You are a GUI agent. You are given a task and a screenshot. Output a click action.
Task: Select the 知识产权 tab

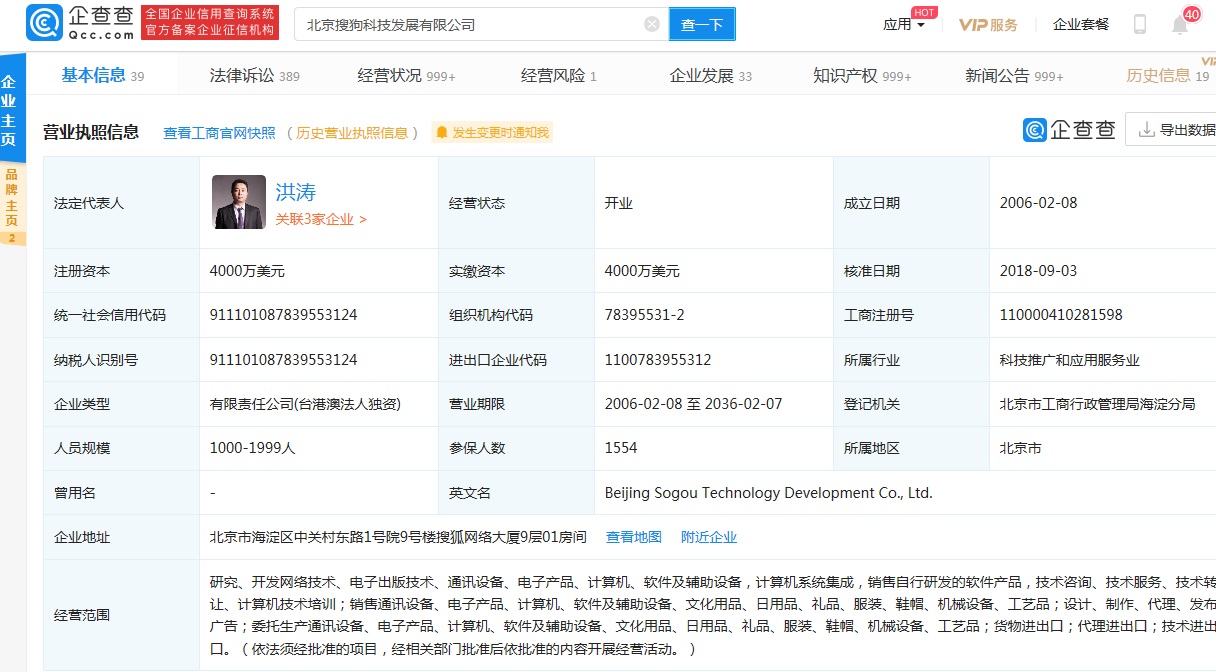(x=845, y=76)
